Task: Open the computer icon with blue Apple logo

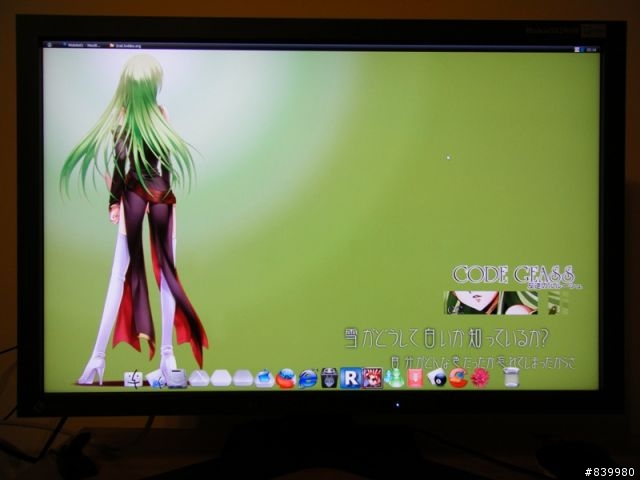Action: point(155,379)
